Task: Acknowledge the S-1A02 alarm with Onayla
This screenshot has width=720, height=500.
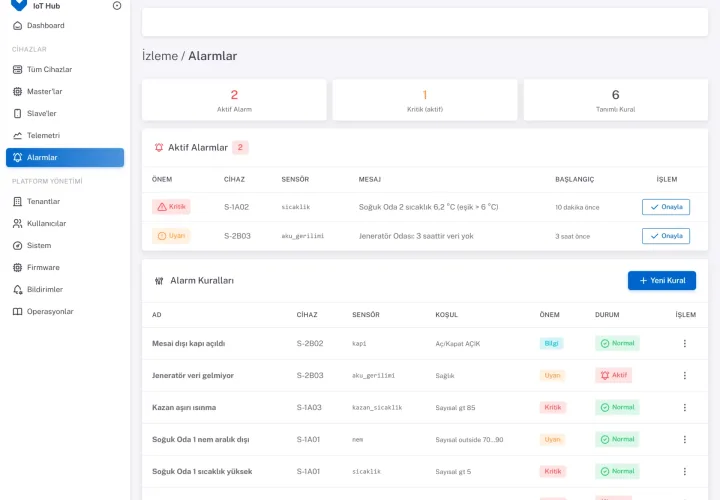Action: point(666,207)
